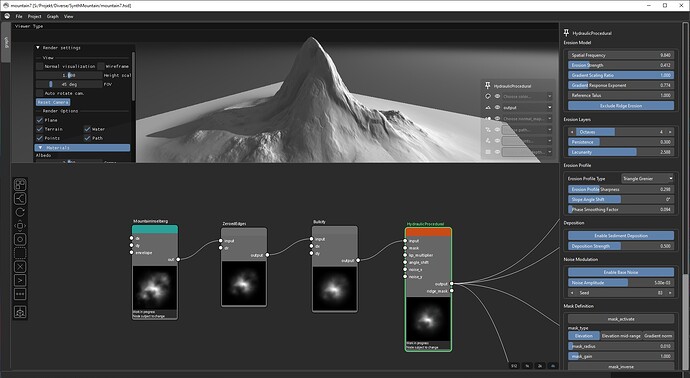Screen dimensions: 690x378
Task: Toggle the Exclude Ridge Erosion button
Action: (x=621, y=106)
